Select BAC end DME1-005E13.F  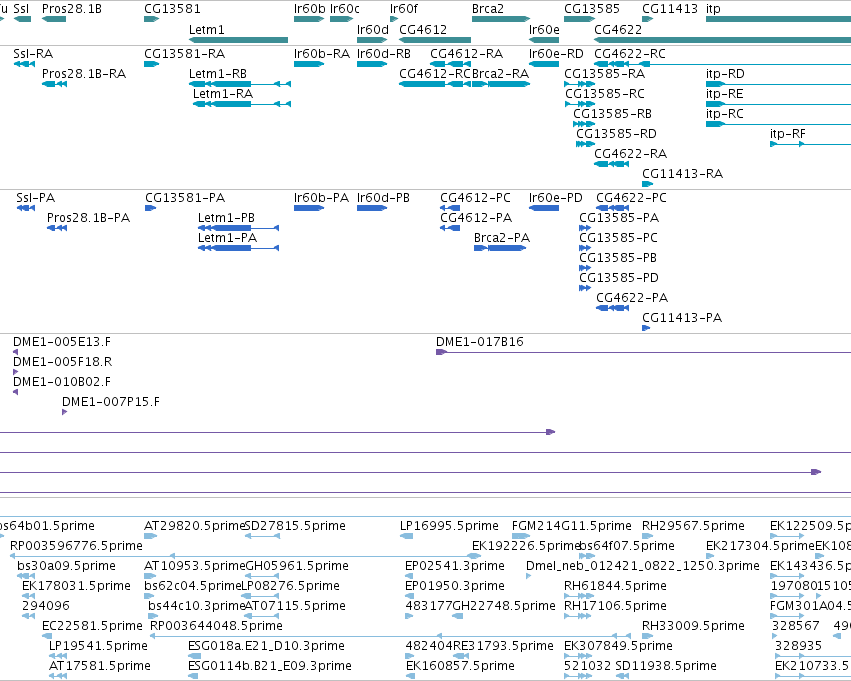point(62,342)
